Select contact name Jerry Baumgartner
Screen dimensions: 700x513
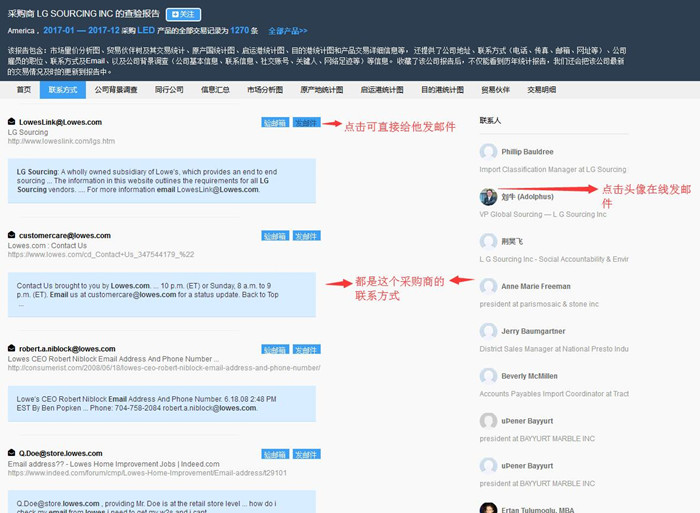[x=533, y=331]
